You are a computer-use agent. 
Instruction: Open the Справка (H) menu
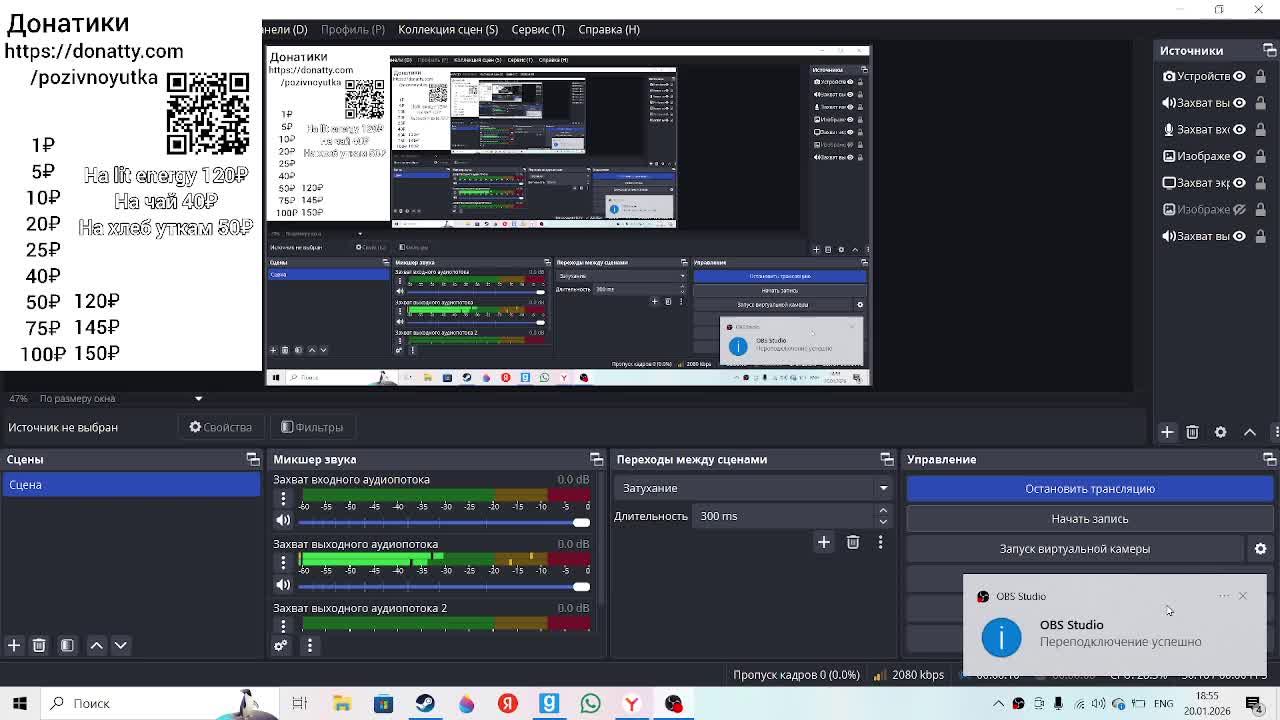click(609, 29)
